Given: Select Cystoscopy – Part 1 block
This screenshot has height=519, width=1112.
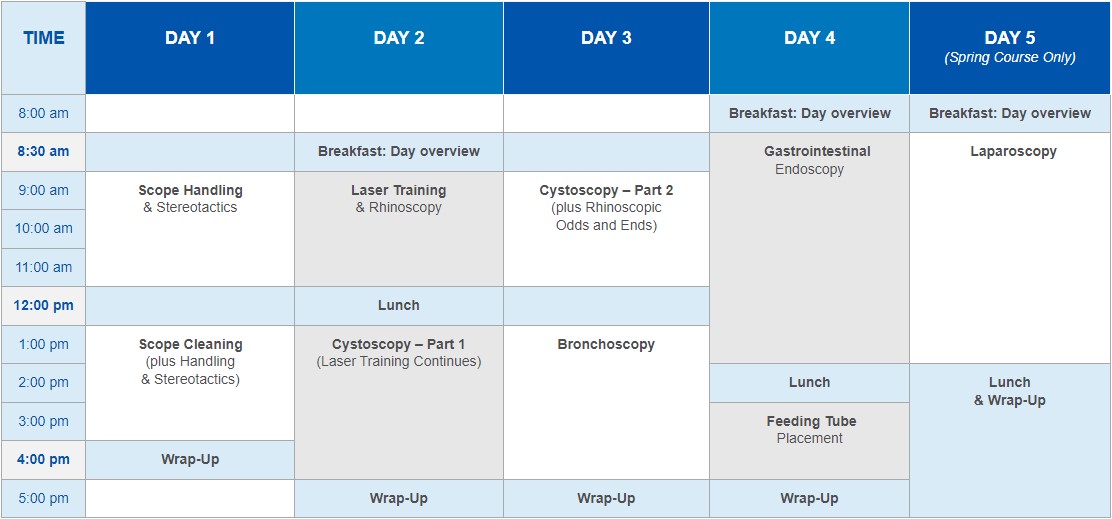Looking at the screenshot, I should [399, 403].
